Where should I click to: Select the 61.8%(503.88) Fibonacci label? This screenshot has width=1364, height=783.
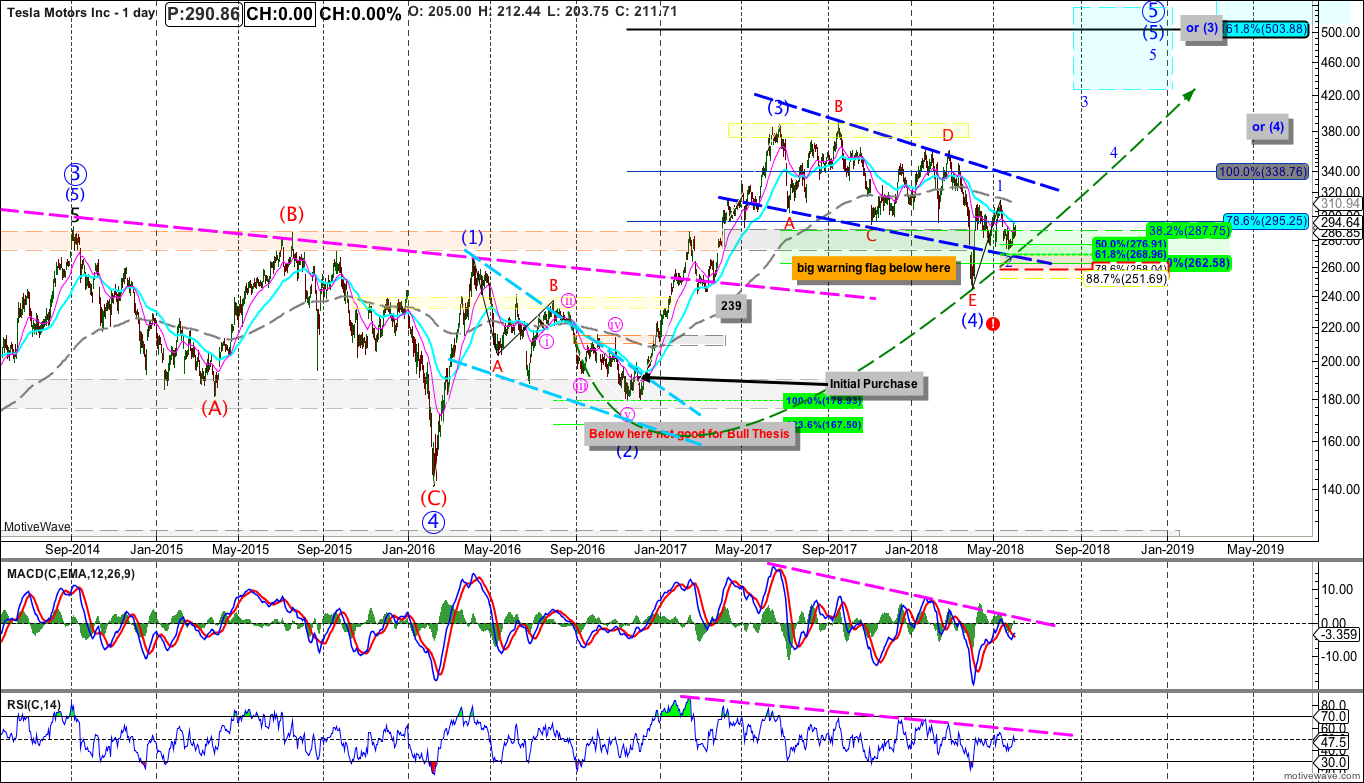coord(1266,29)
